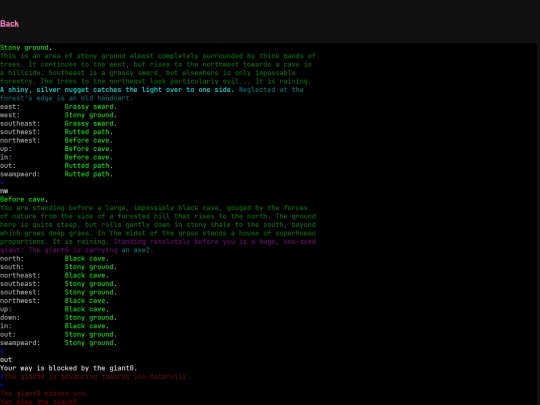Click the typed 'nw' command line
The height and width of the screenshot is (405, 540).
(x=4, y=191)
